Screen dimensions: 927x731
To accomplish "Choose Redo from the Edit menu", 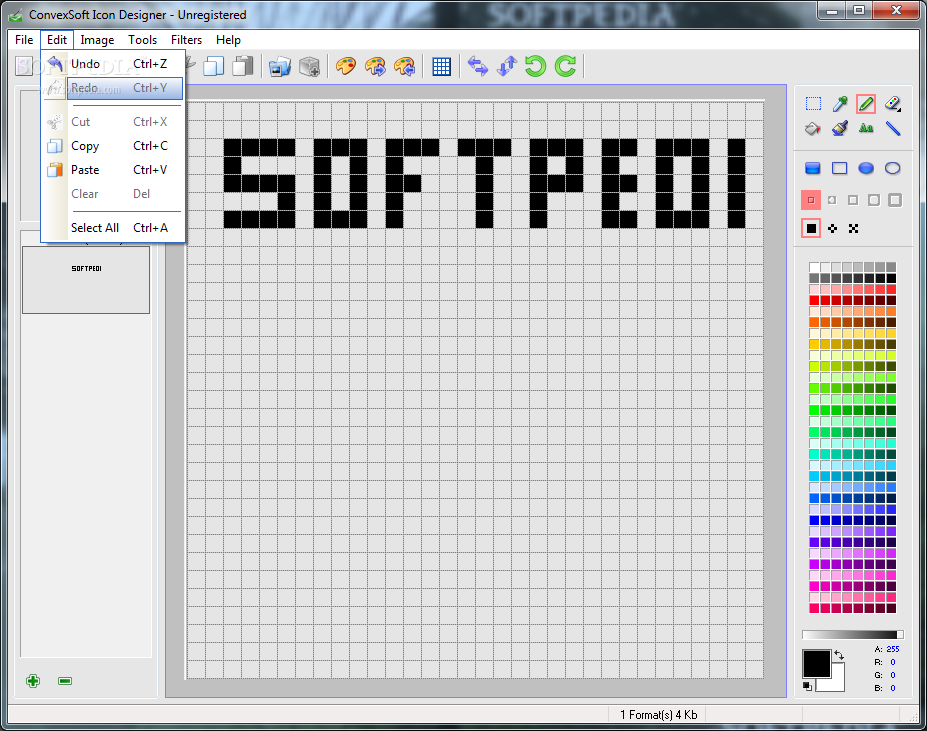I will (x=114, y=88).
